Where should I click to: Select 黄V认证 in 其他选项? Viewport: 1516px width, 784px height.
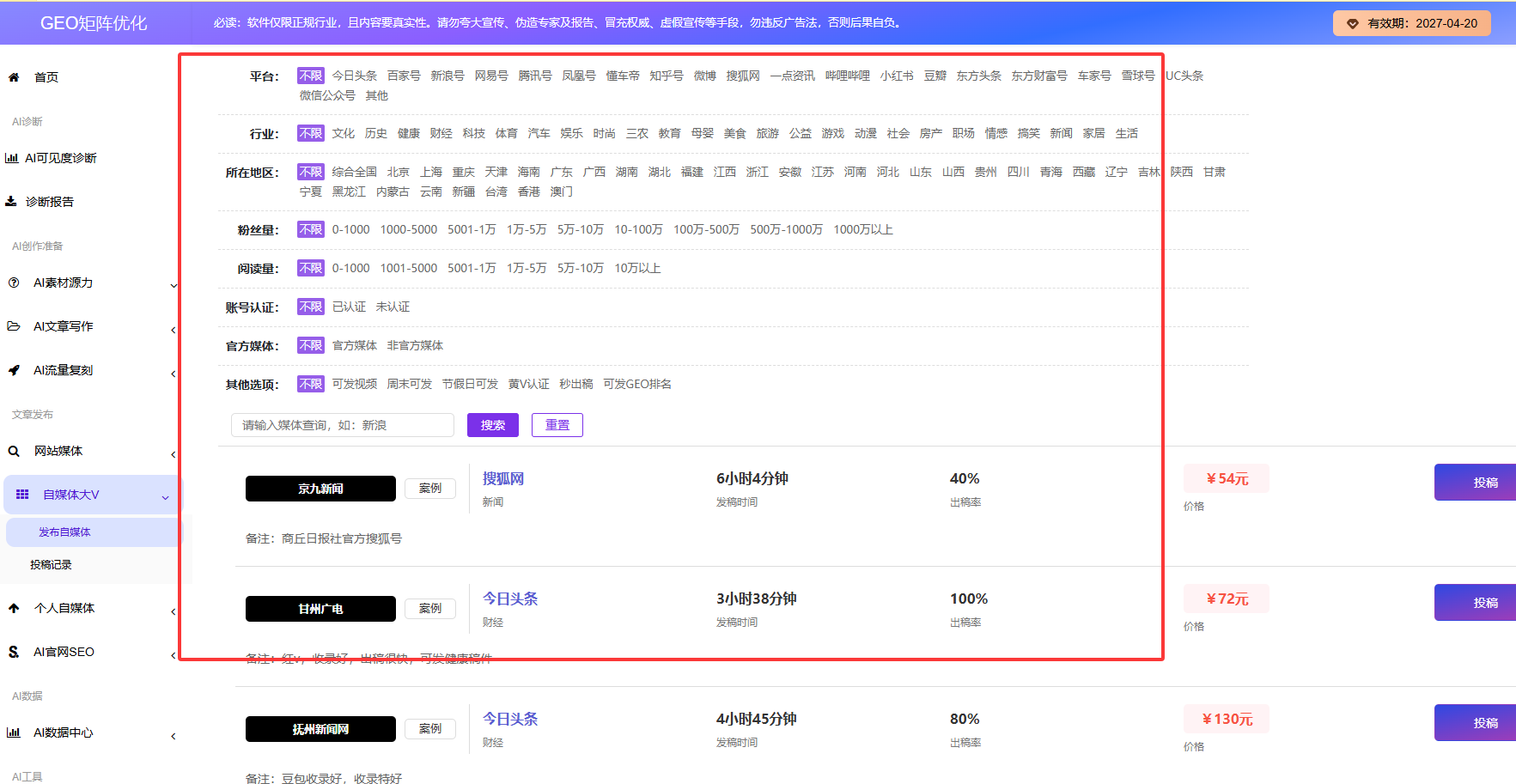528,384
